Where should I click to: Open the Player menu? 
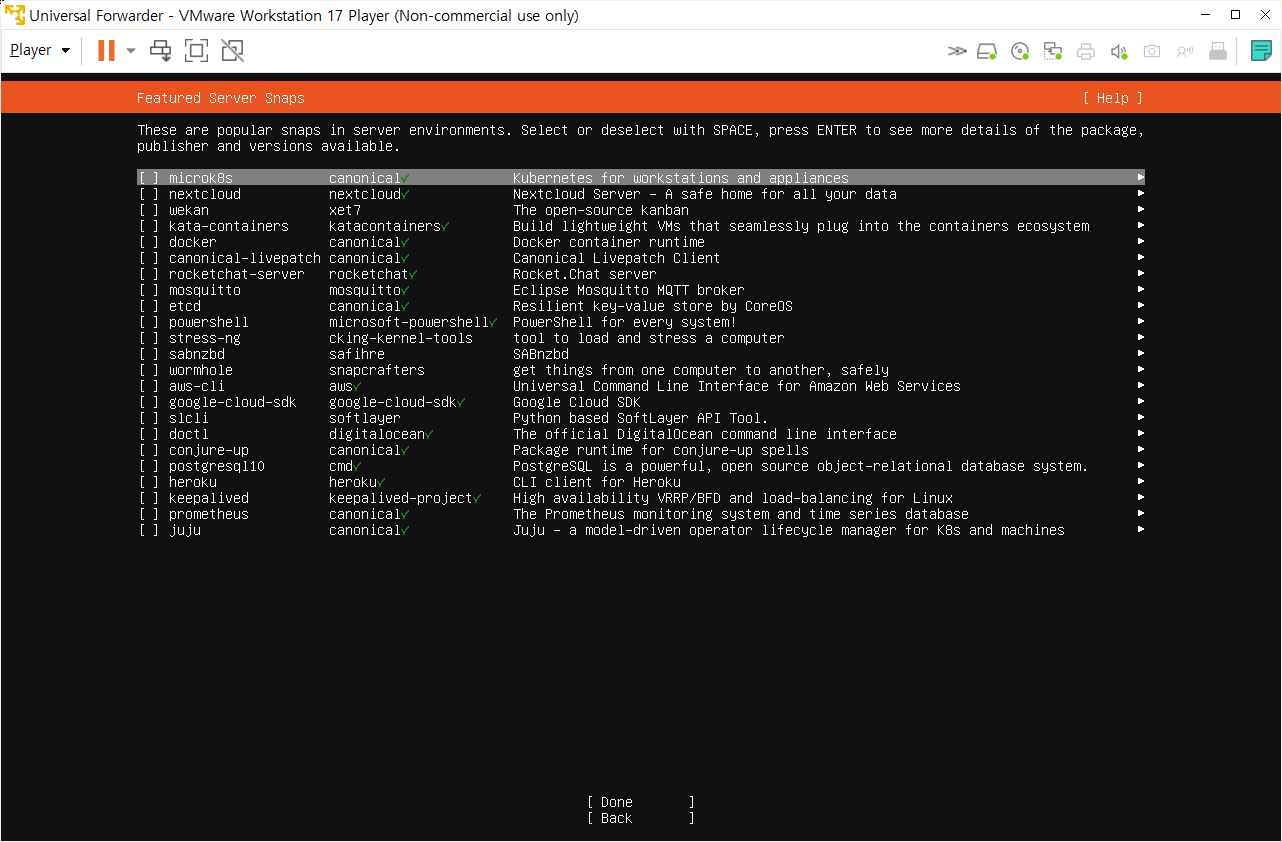click(x=40, y=50)
